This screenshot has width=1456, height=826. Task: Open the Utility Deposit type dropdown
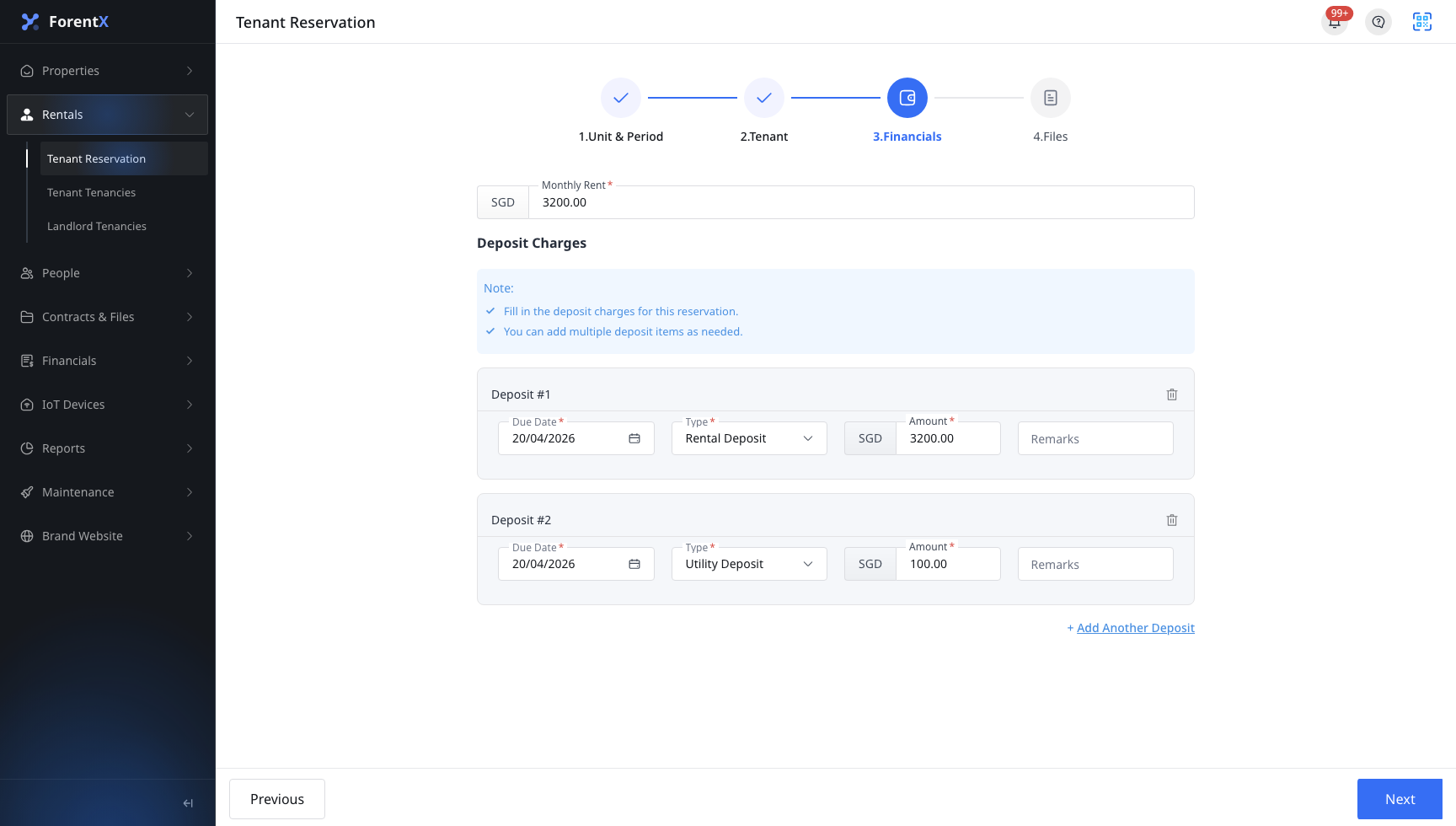tap(749, 564)
